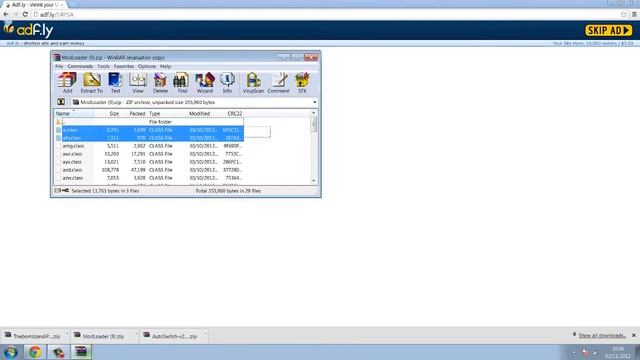
Task: Click the SKIP AD button
Action: pyautogui.click(x=609, y=30)
